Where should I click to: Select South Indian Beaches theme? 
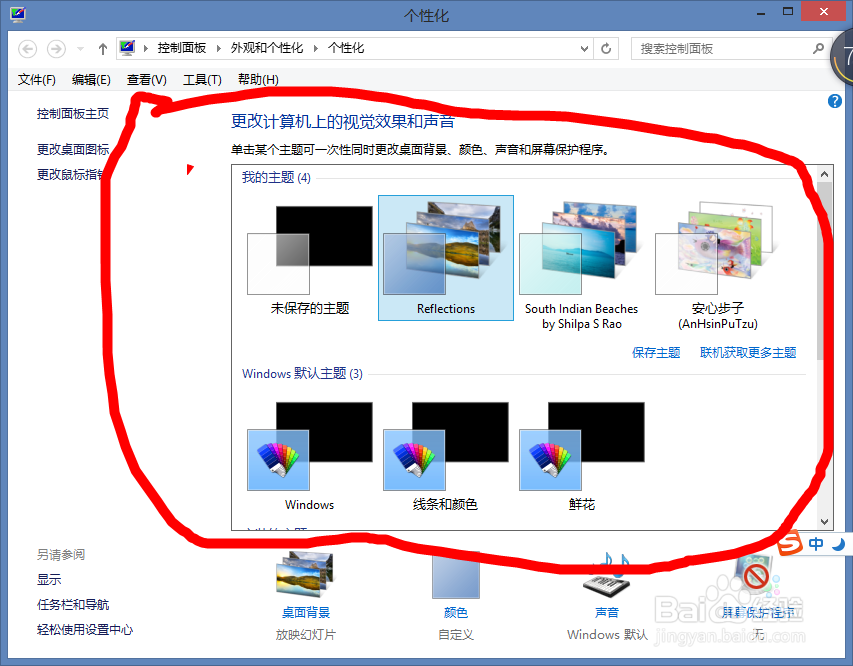pyautogui.click(x=581, y=265)
